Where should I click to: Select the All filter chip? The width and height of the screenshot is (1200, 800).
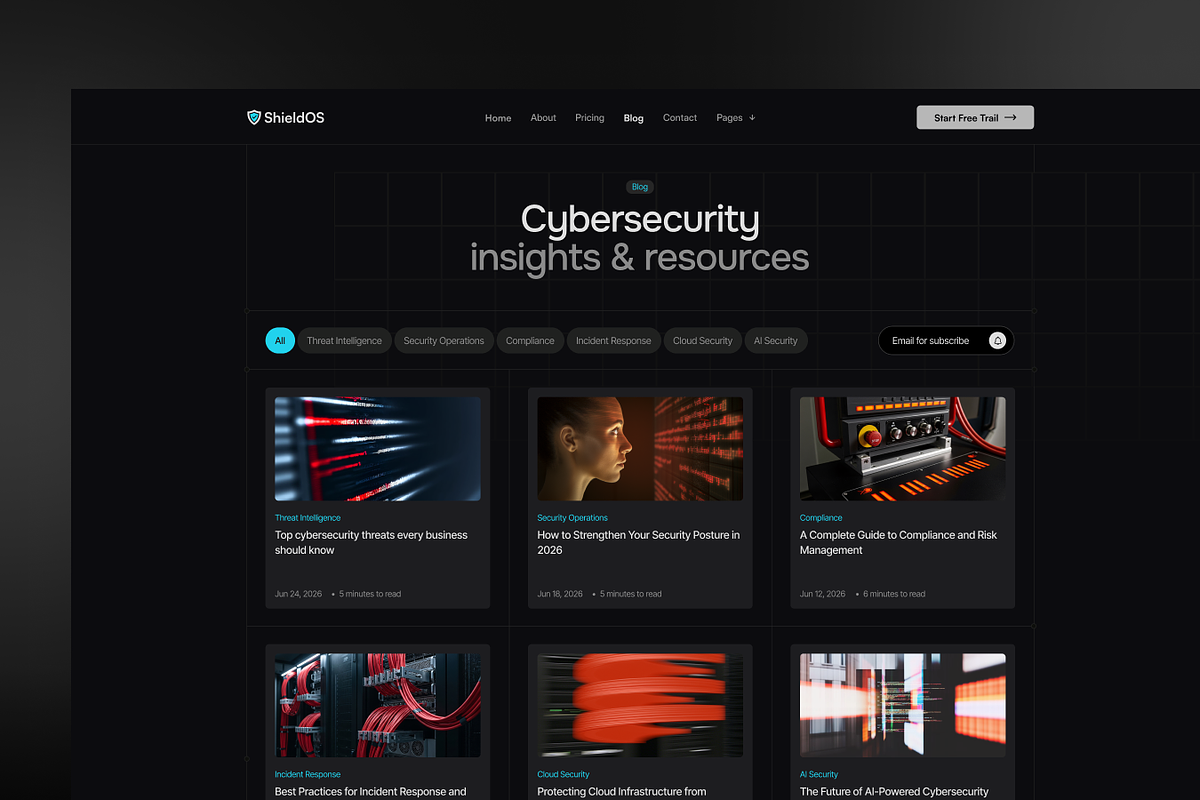[x=280, y=340]
